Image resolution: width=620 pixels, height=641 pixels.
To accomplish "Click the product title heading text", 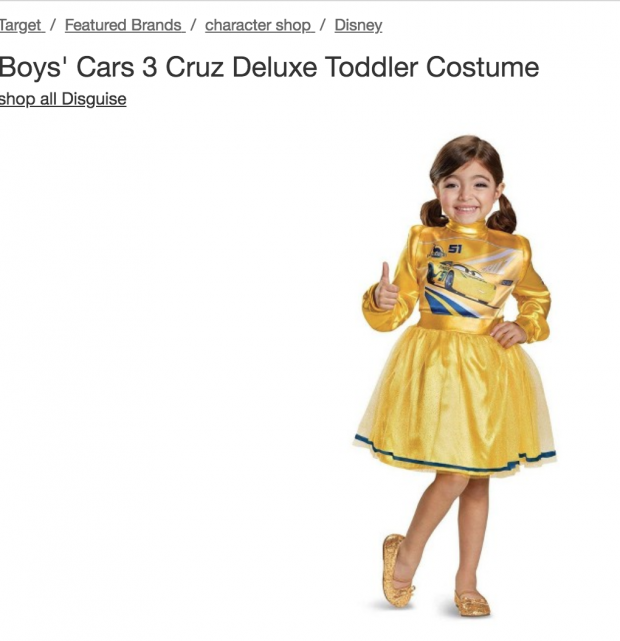I will tap(269, 67).
